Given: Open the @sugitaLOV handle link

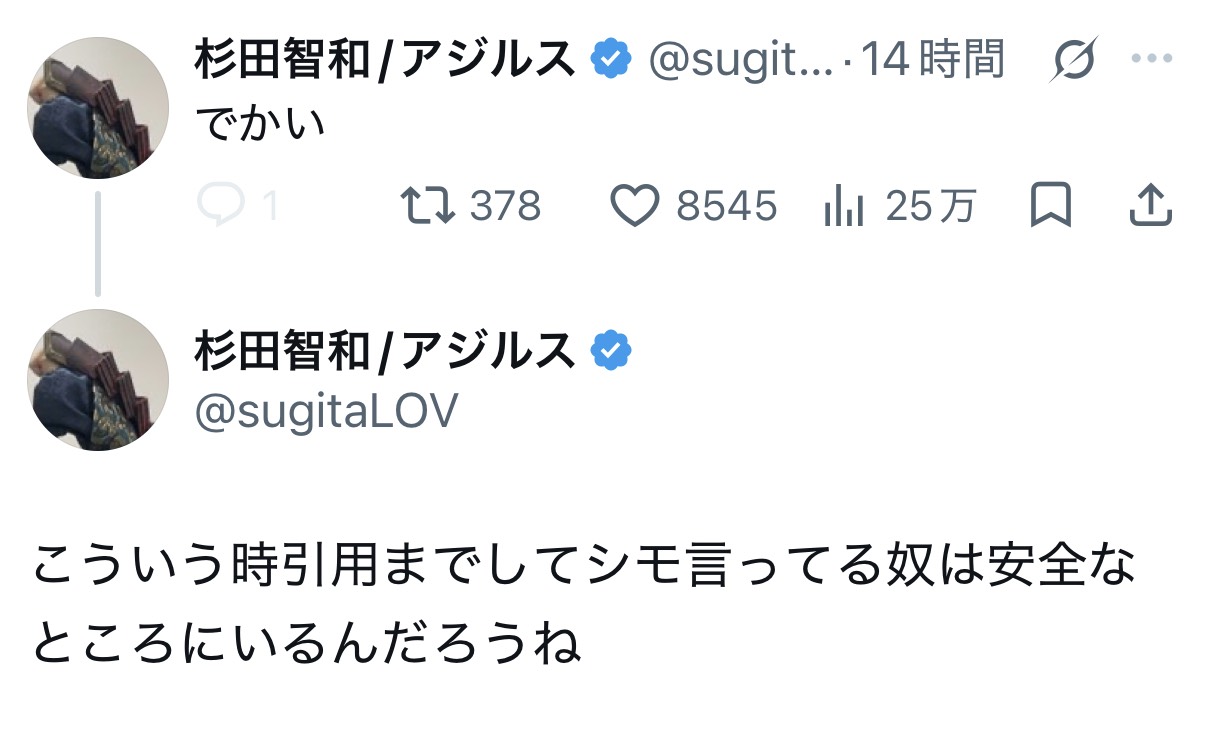Looking at the screenshot, I should [326, 410].
